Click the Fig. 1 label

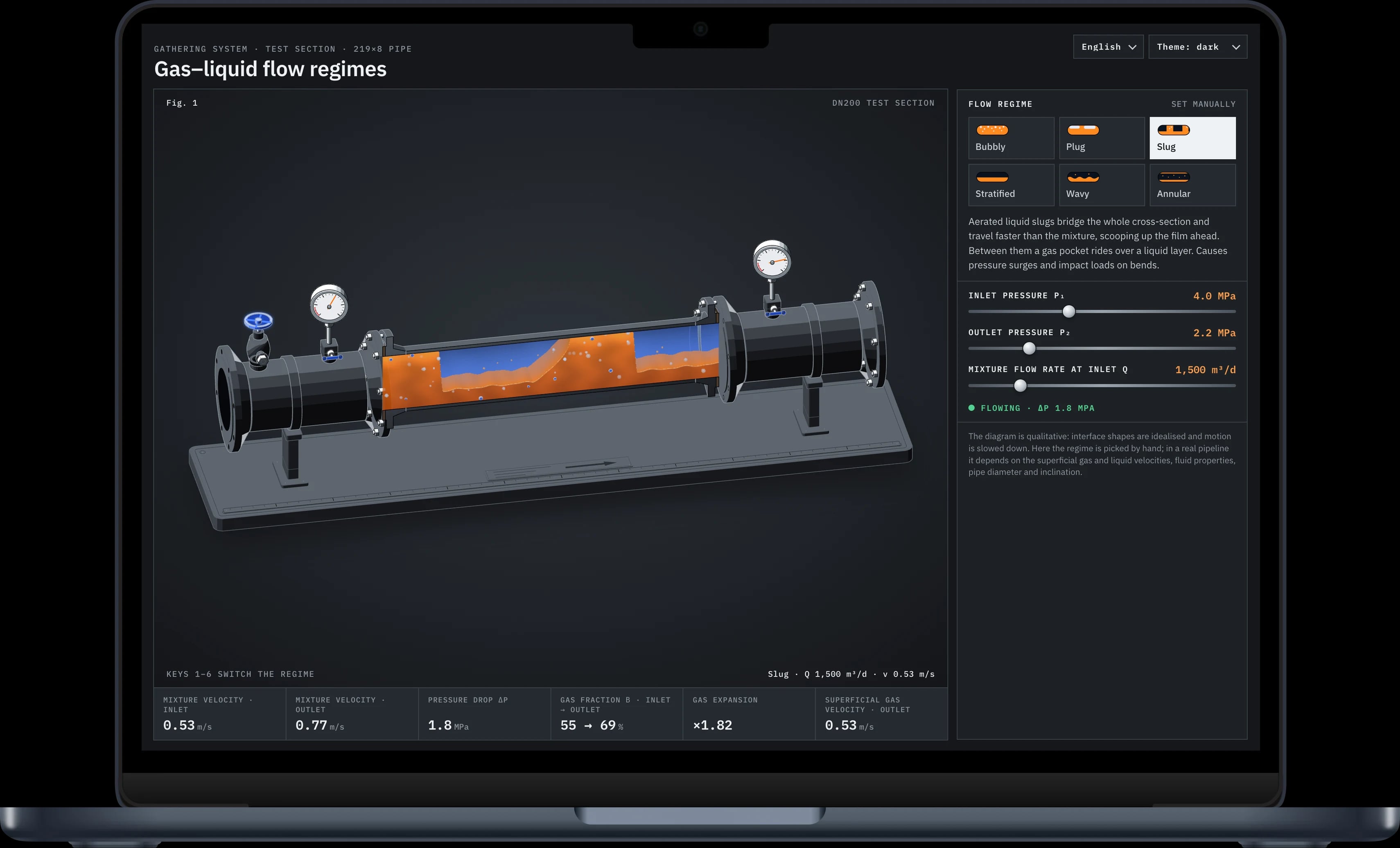coord(182,103)
